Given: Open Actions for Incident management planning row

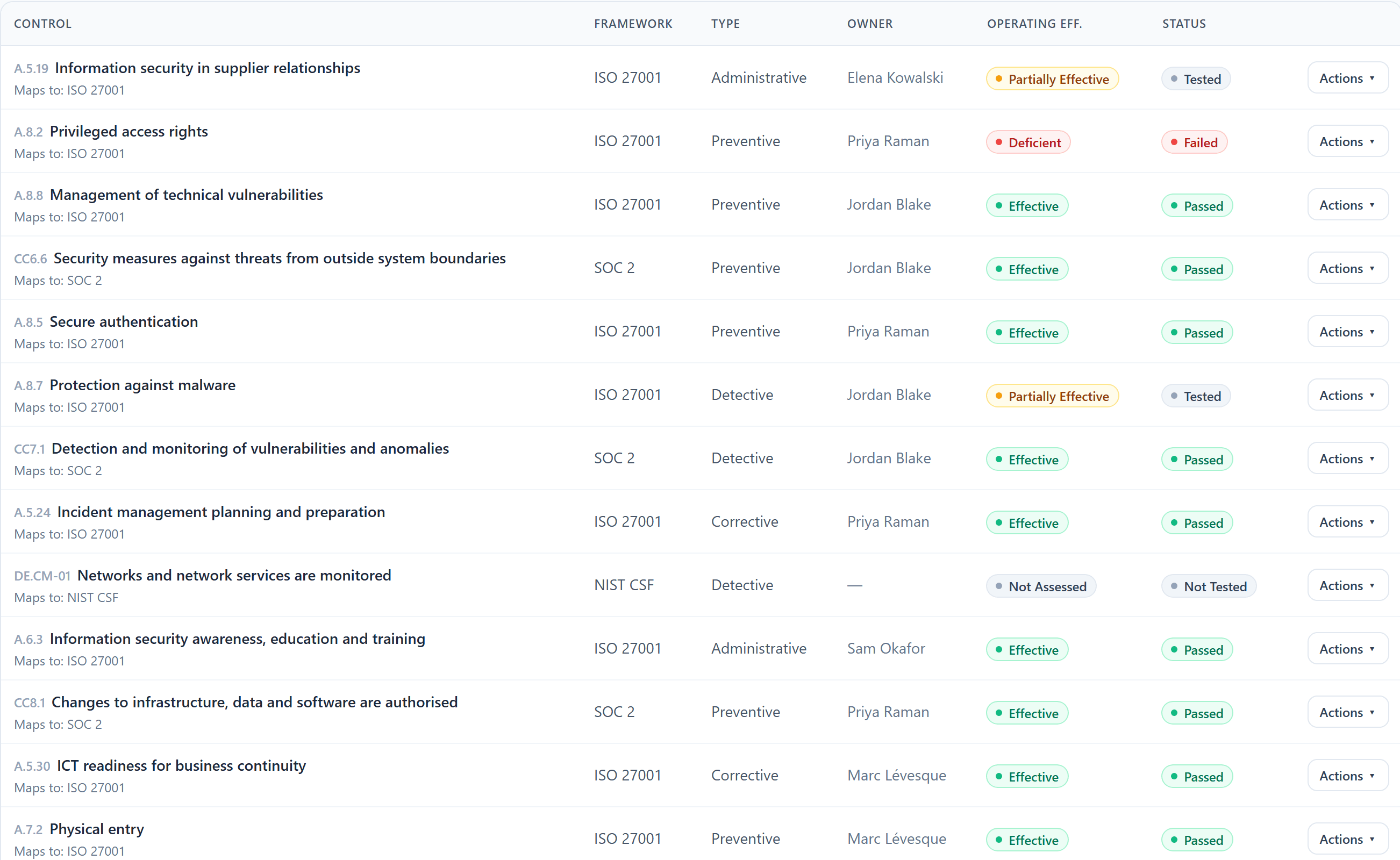Looking at the screenshot, I should (1347, 522).
